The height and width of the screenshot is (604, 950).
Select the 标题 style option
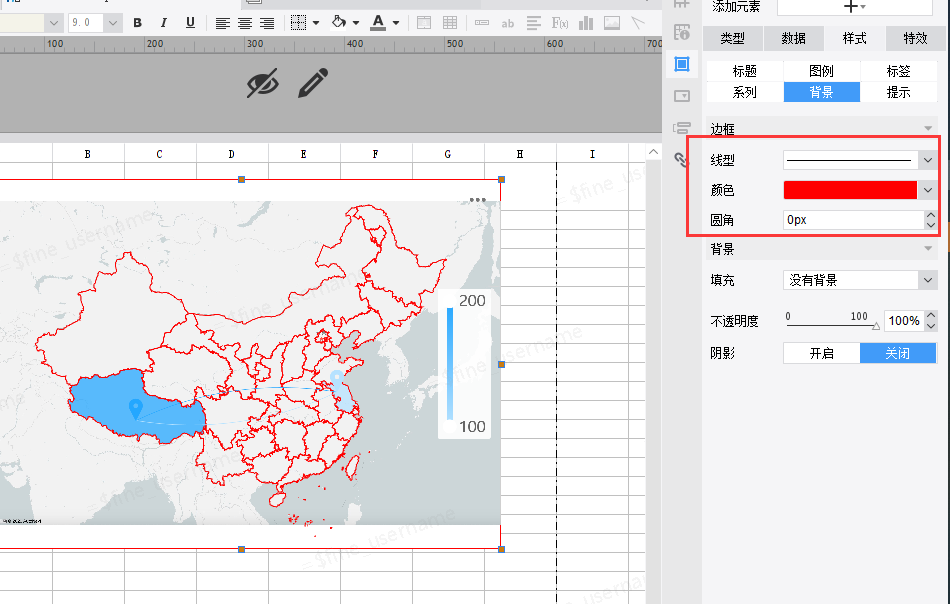[x=744, y=71]
